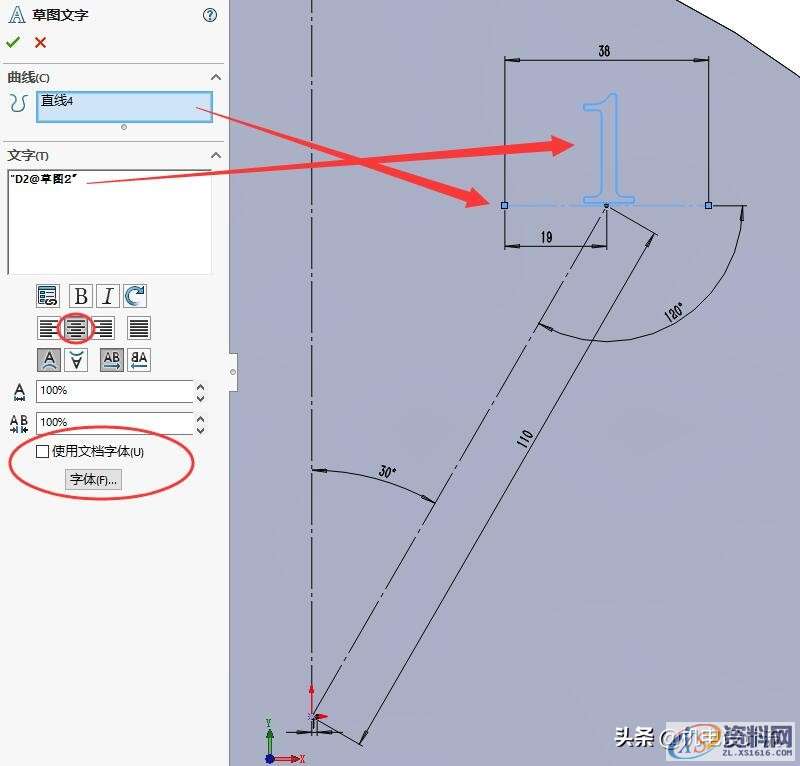800x766 pixels.
Task: Click the link-to-property icon above Bold
Action: click(x=47, y=295)
